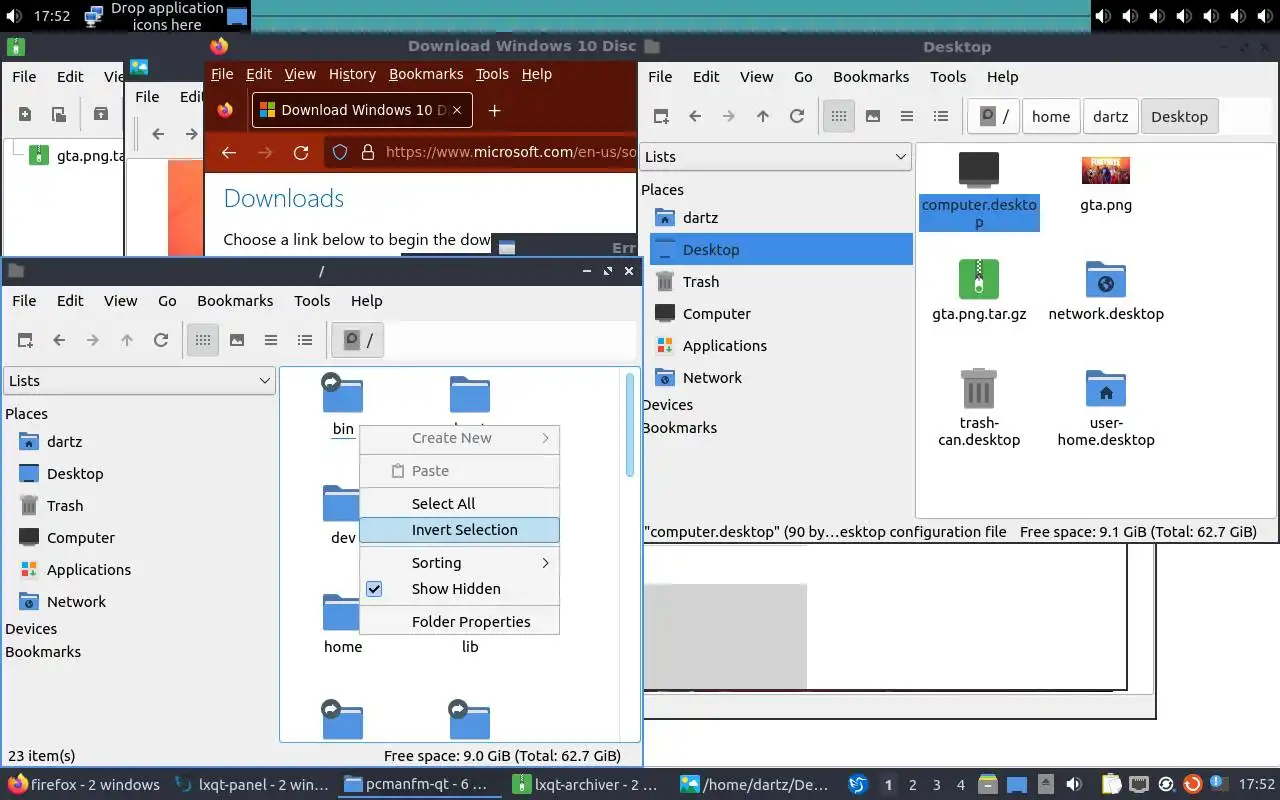
Task: Enable thumbnail view in Desktop window
Action: 873,116
